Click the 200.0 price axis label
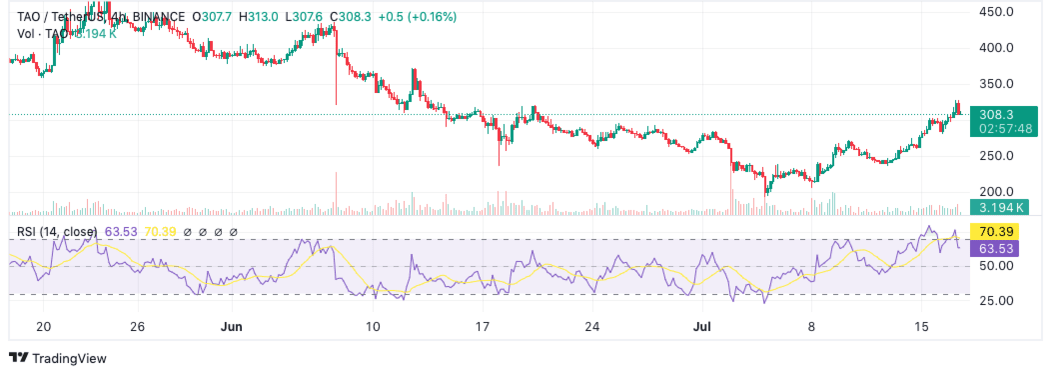The image size is (1052, 375). [x=996, y=192]
